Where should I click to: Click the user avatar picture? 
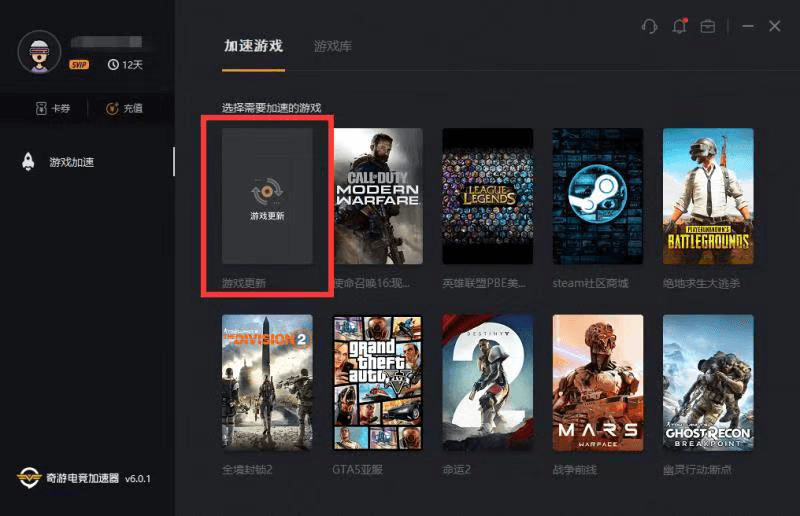pos(39,53)
